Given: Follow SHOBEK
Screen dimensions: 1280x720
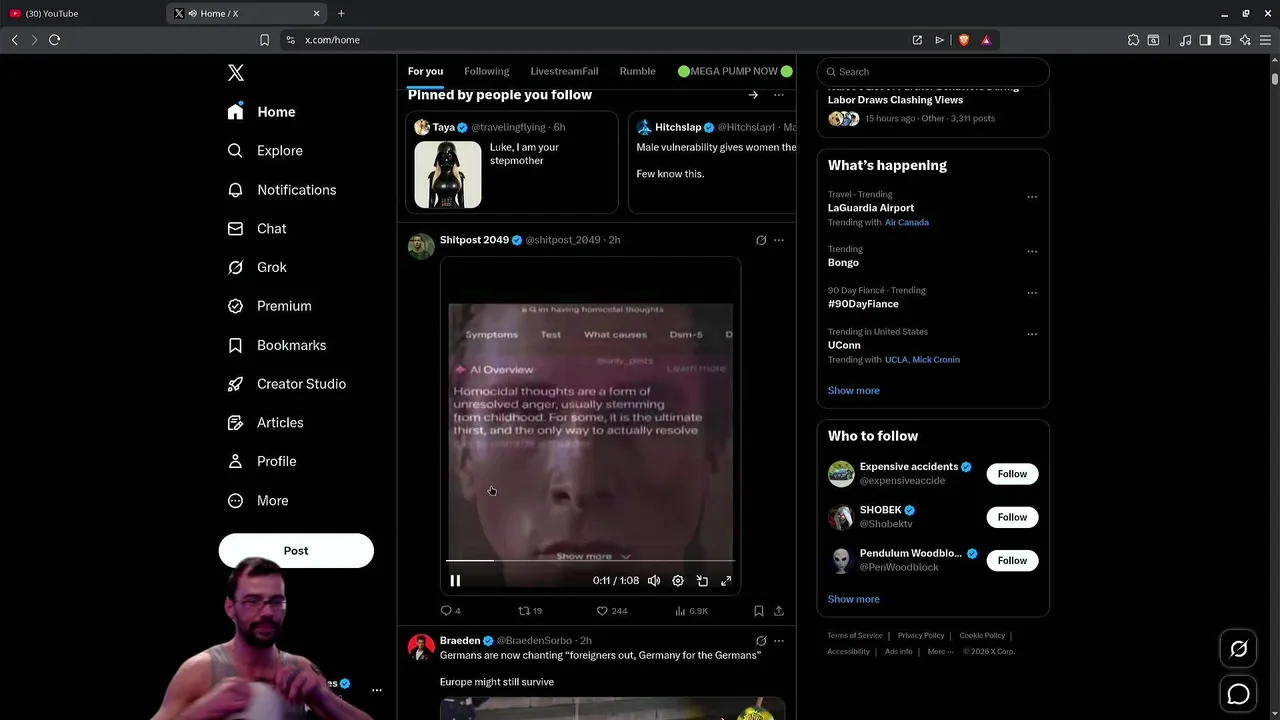Looking at the screenshot, I should (1012, 517).
